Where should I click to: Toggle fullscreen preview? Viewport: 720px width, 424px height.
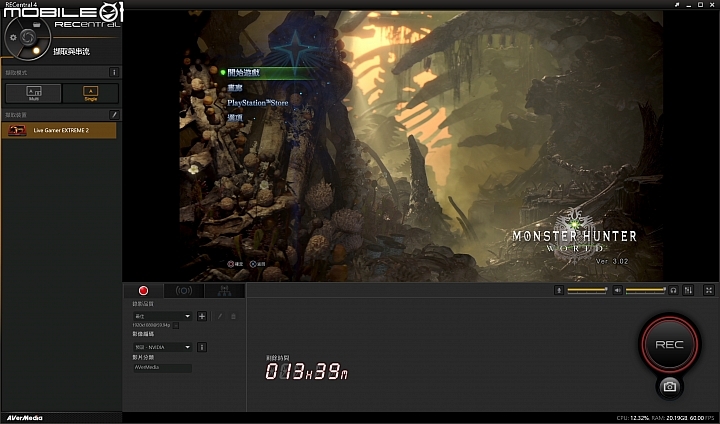pos(709,290)
